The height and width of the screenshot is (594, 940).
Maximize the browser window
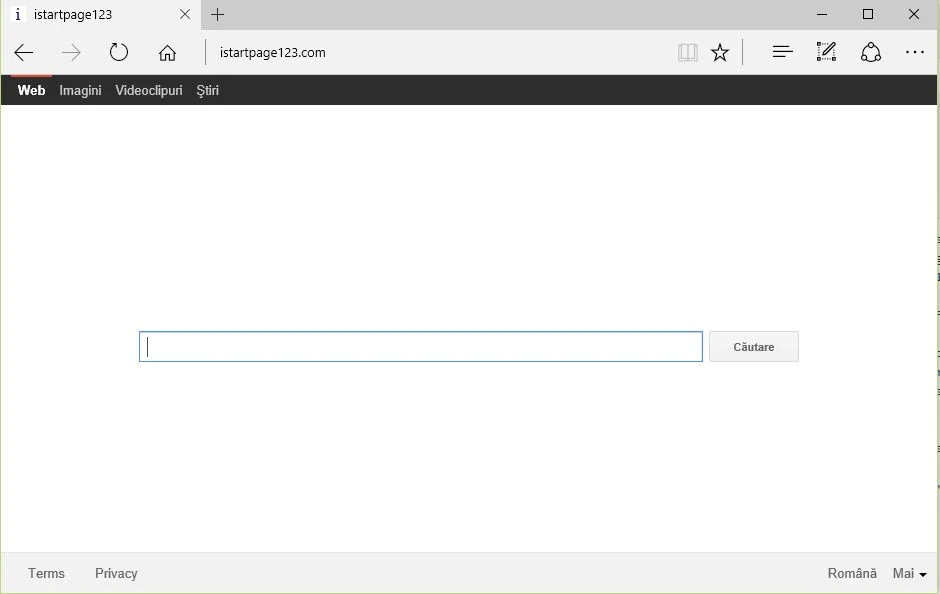pos(867,14)
